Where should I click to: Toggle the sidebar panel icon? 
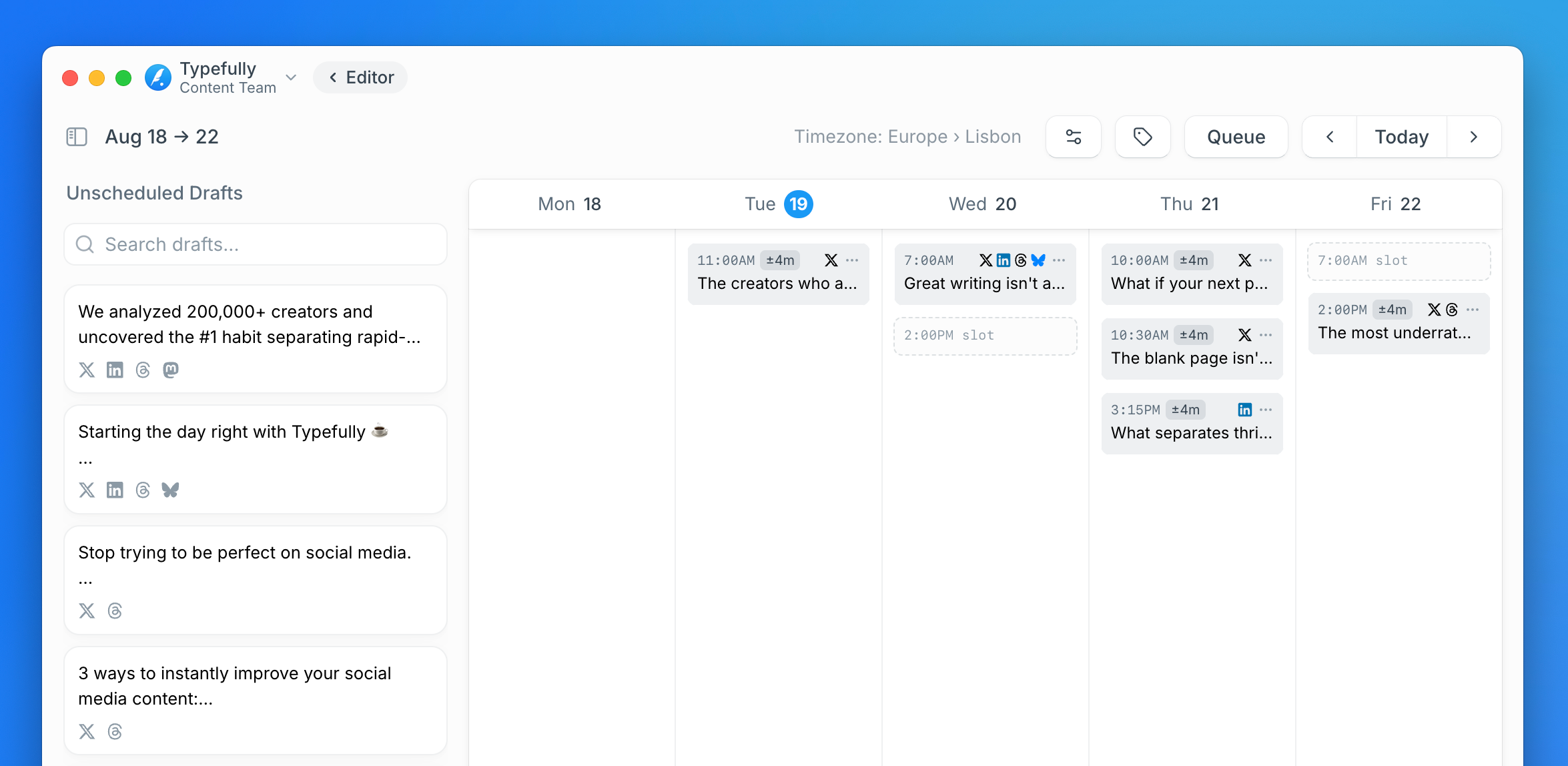[x=77, y=137]
